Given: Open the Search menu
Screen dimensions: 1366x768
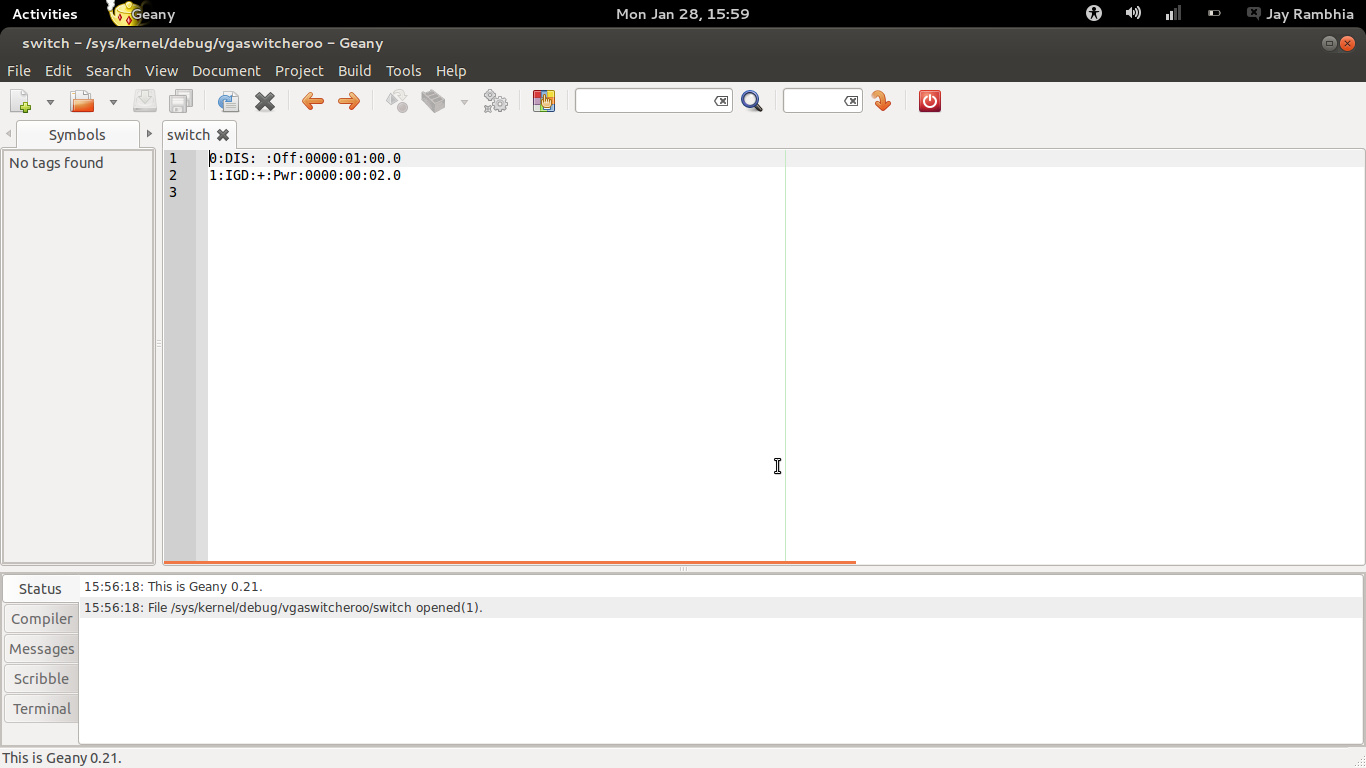Looking at the screenshot, I should click(108, 71).
